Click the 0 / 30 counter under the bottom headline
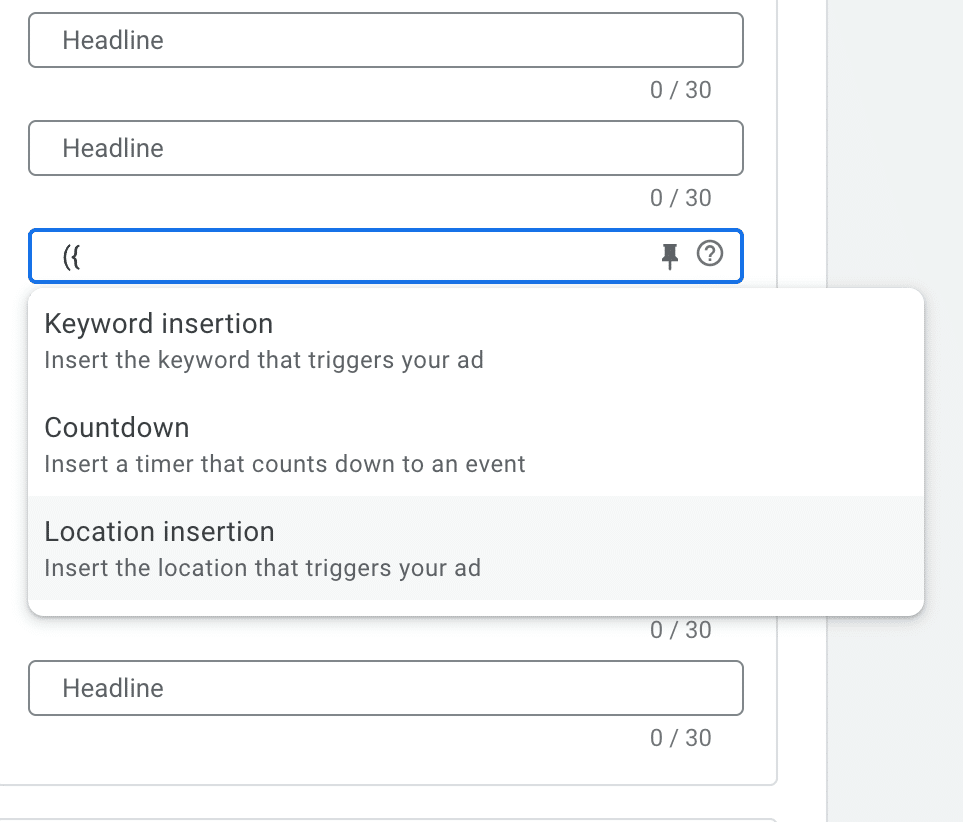Viewport: 963px width, 822px height. click(x=680, y=738)
